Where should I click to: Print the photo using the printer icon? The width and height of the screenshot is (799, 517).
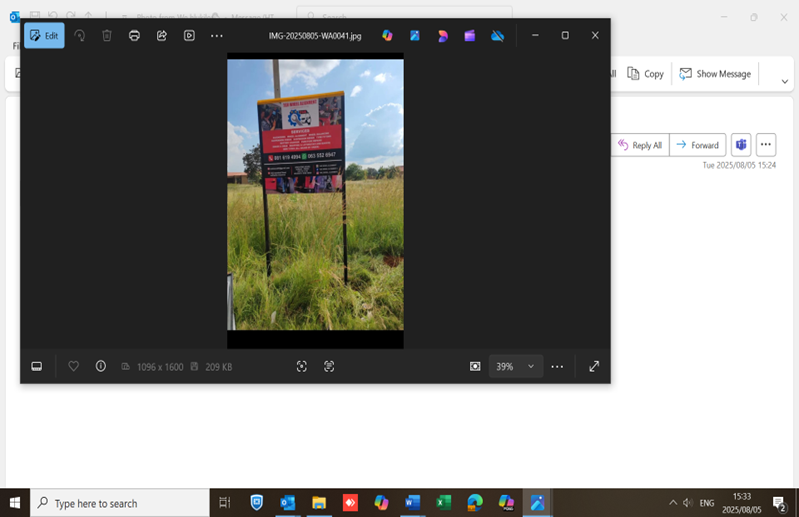coord(134,36)
